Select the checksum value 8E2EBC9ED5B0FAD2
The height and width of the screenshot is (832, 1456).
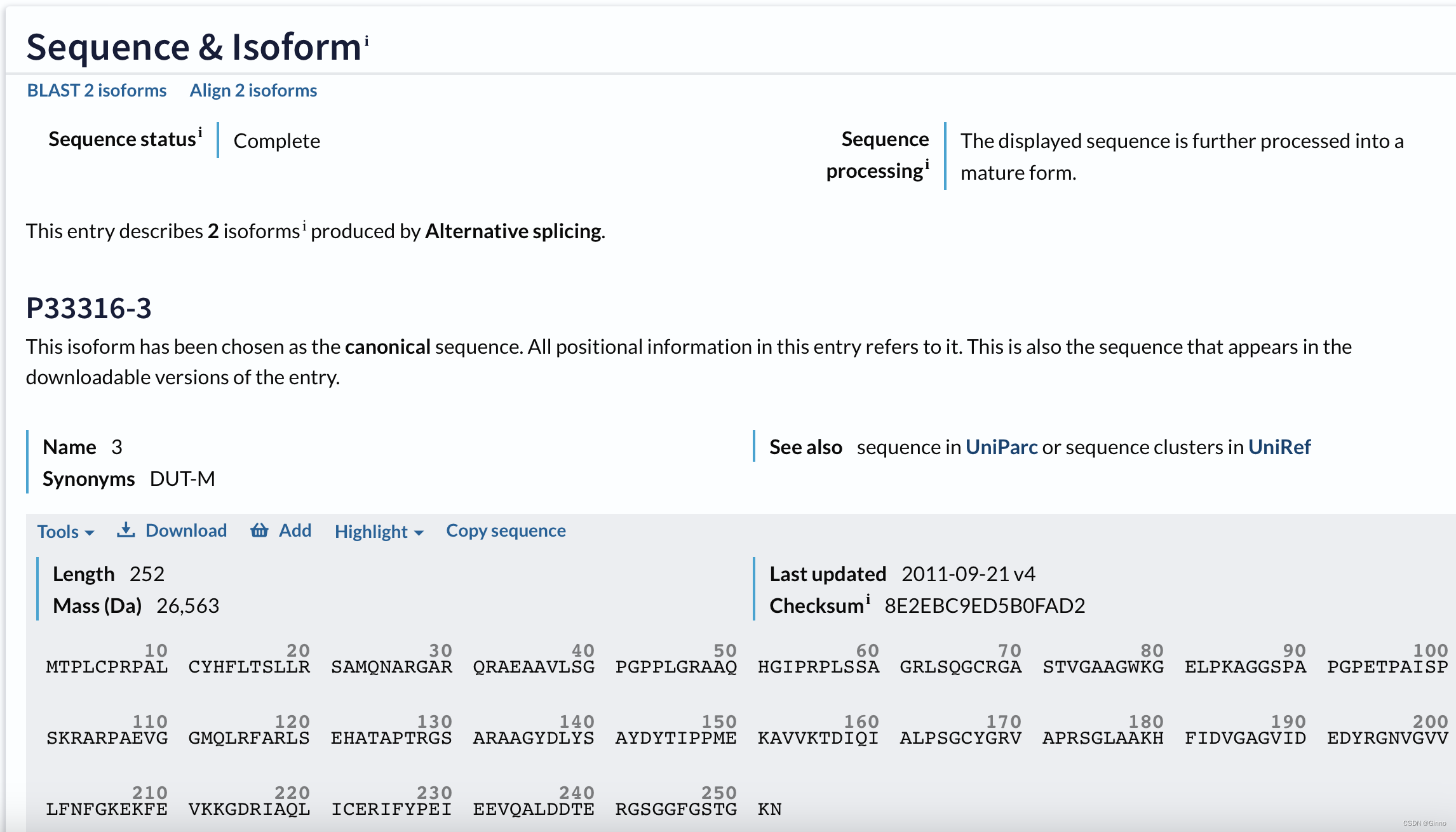(985, 606)
